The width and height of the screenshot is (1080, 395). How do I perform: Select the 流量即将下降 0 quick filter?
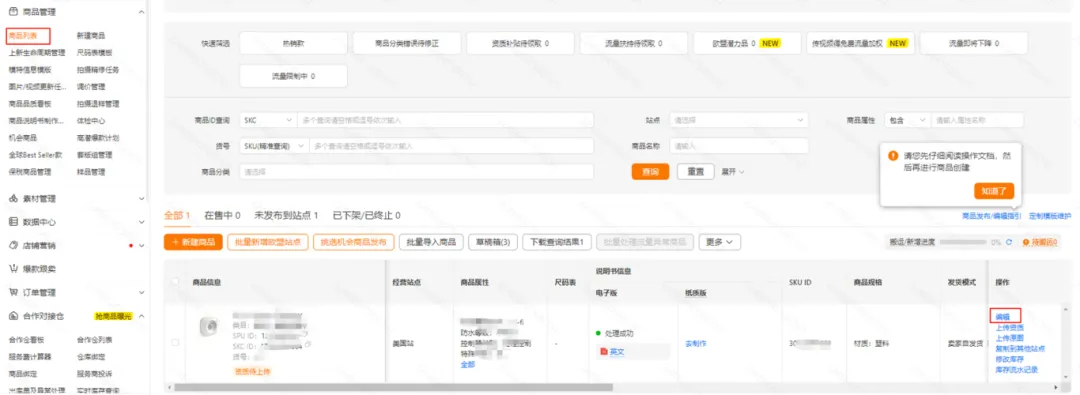(973, 43)
